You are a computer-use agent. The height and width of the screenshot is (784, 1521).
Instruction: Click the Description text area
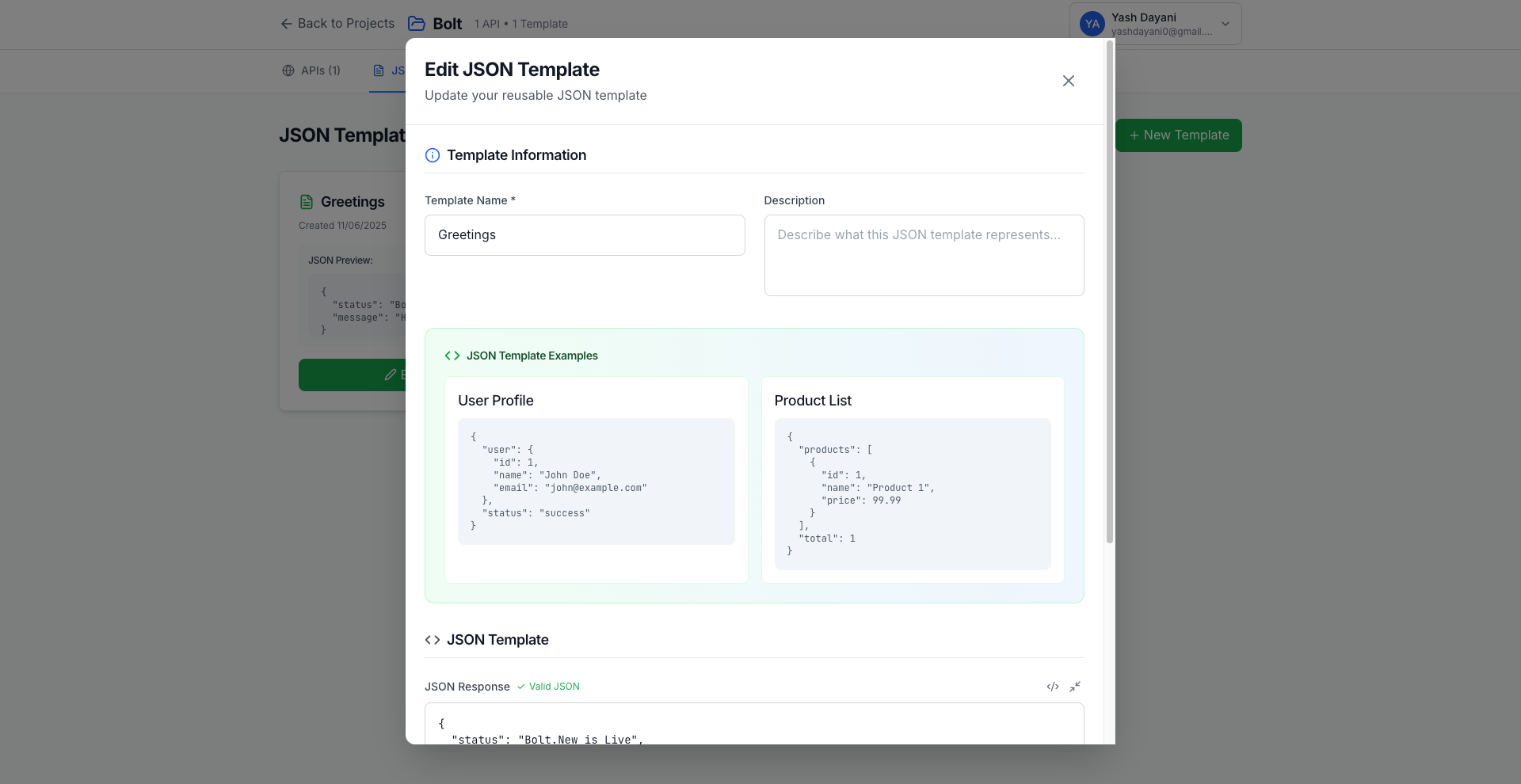point(924,255)
